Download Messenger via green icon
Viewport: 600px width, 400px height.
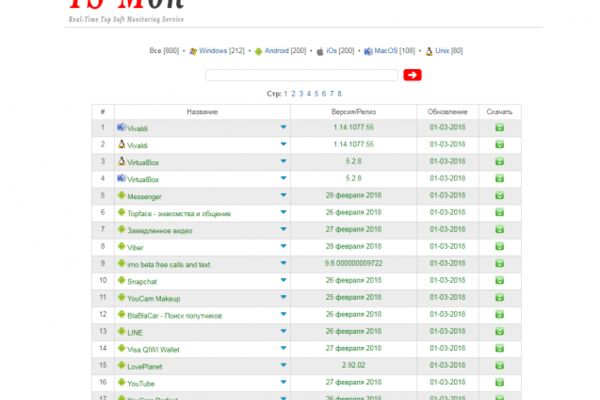pos(499,195)
